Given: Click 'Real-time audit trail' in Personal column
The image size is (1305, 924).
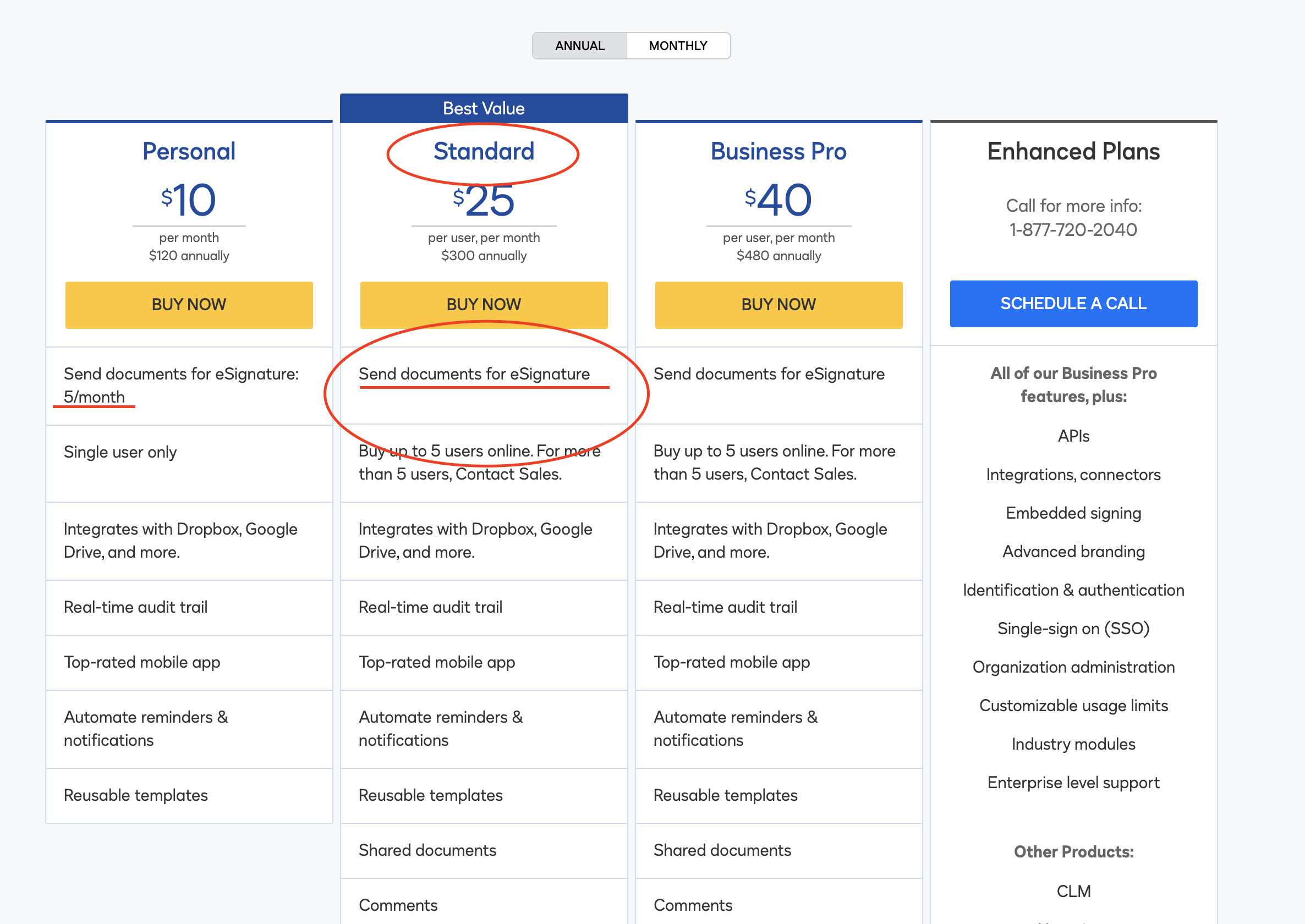Looking at the screenshot, I should click(x=135, y=607).
